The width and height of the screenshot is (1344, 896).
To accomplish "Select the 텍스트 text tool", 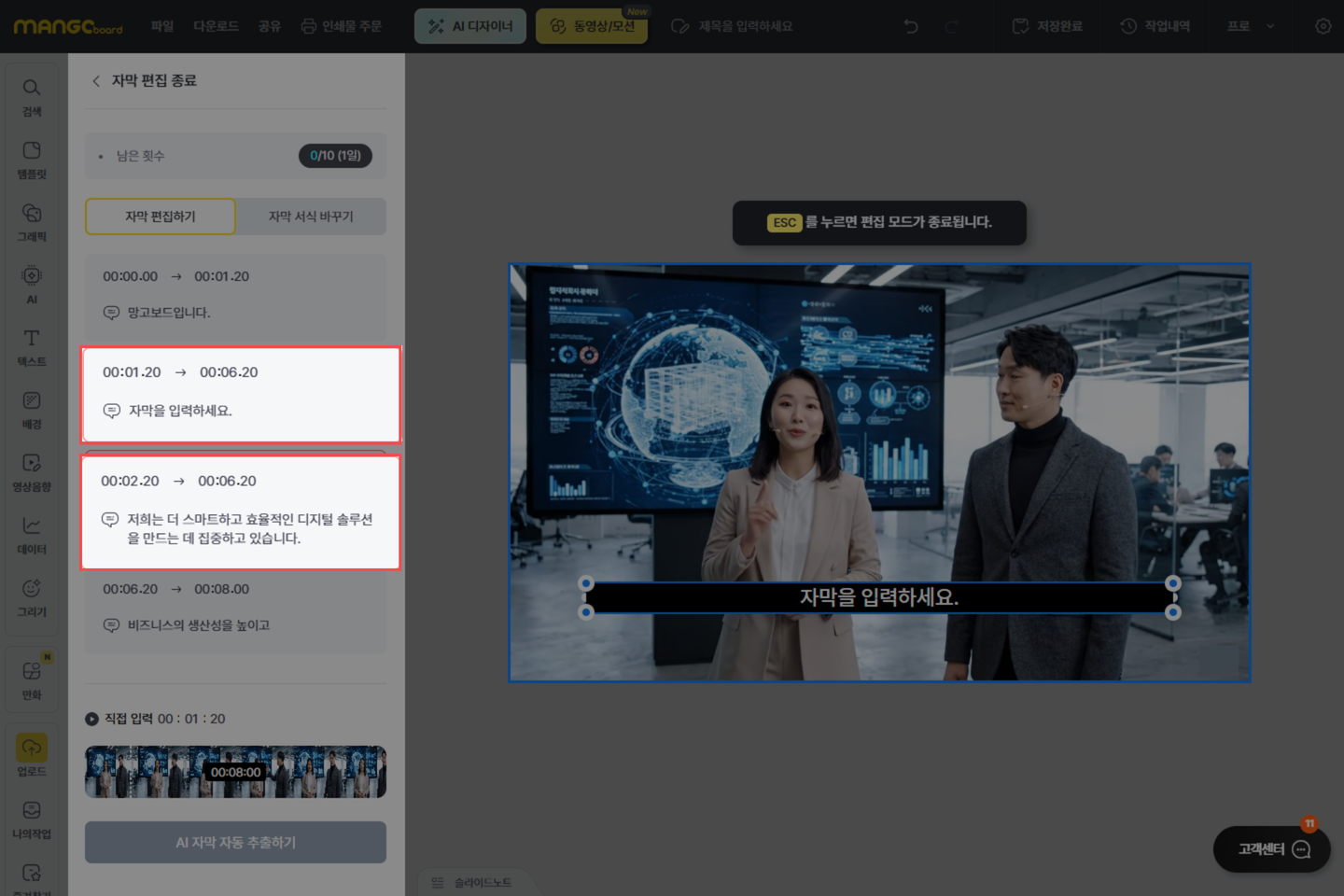I will tap(32, 346).
